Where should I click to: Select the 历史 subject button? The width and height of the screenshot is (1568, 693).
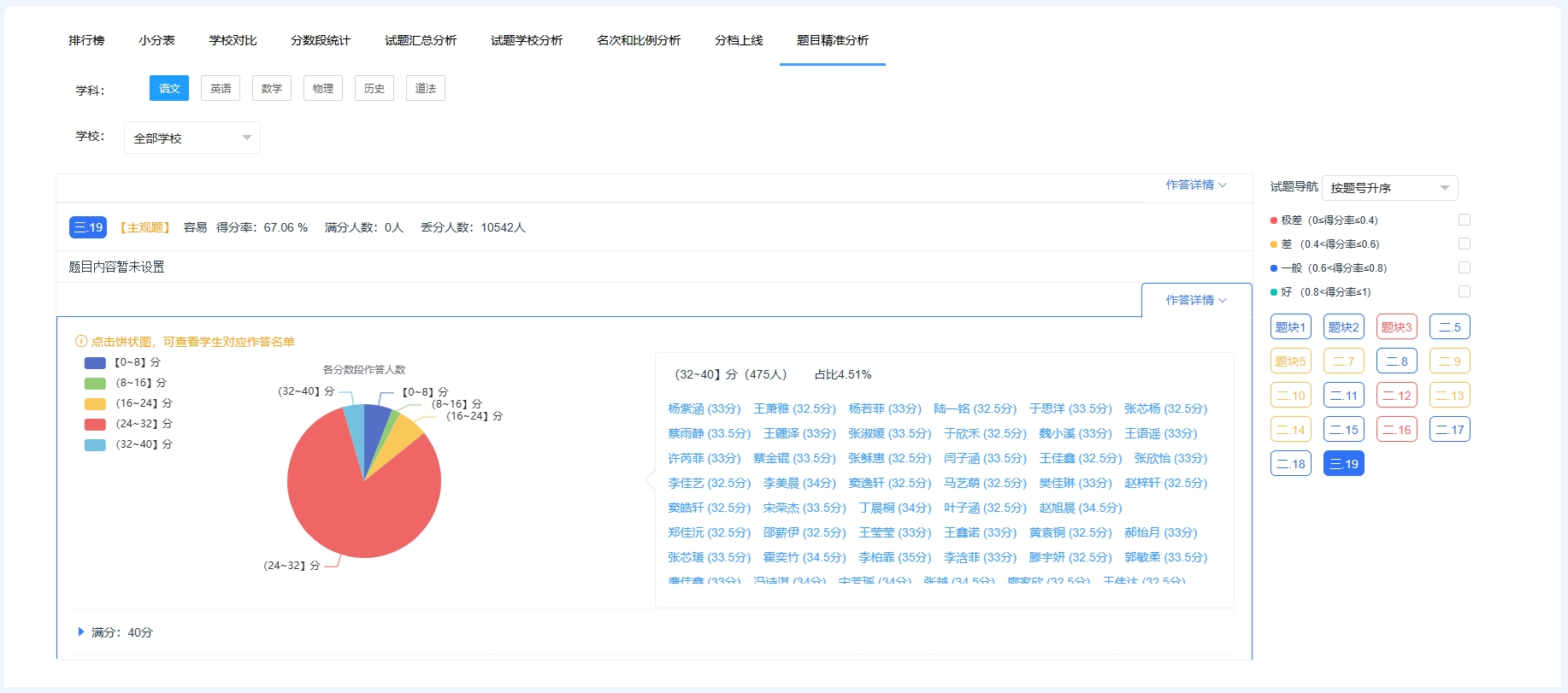(x=374, y=88)
